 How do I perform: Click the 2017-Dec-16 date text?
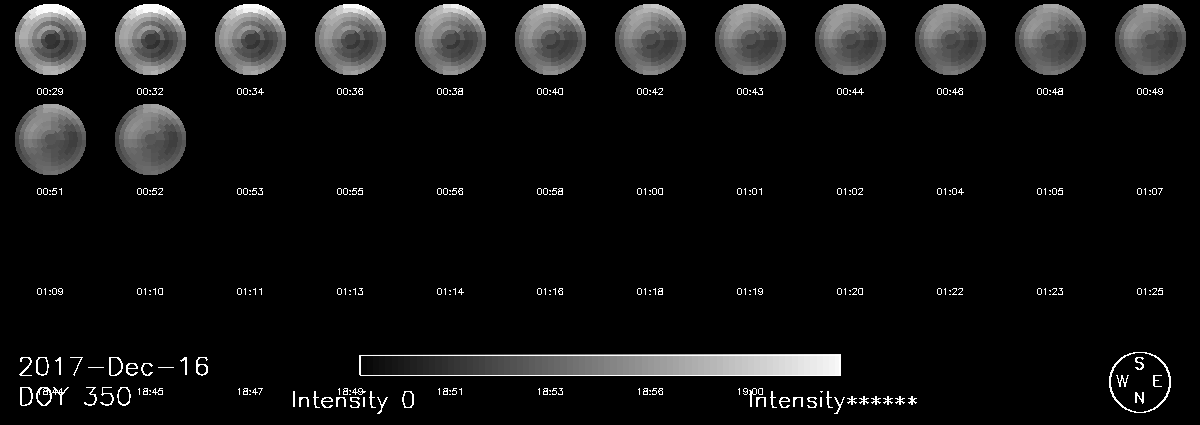click(x=114, y=367)
